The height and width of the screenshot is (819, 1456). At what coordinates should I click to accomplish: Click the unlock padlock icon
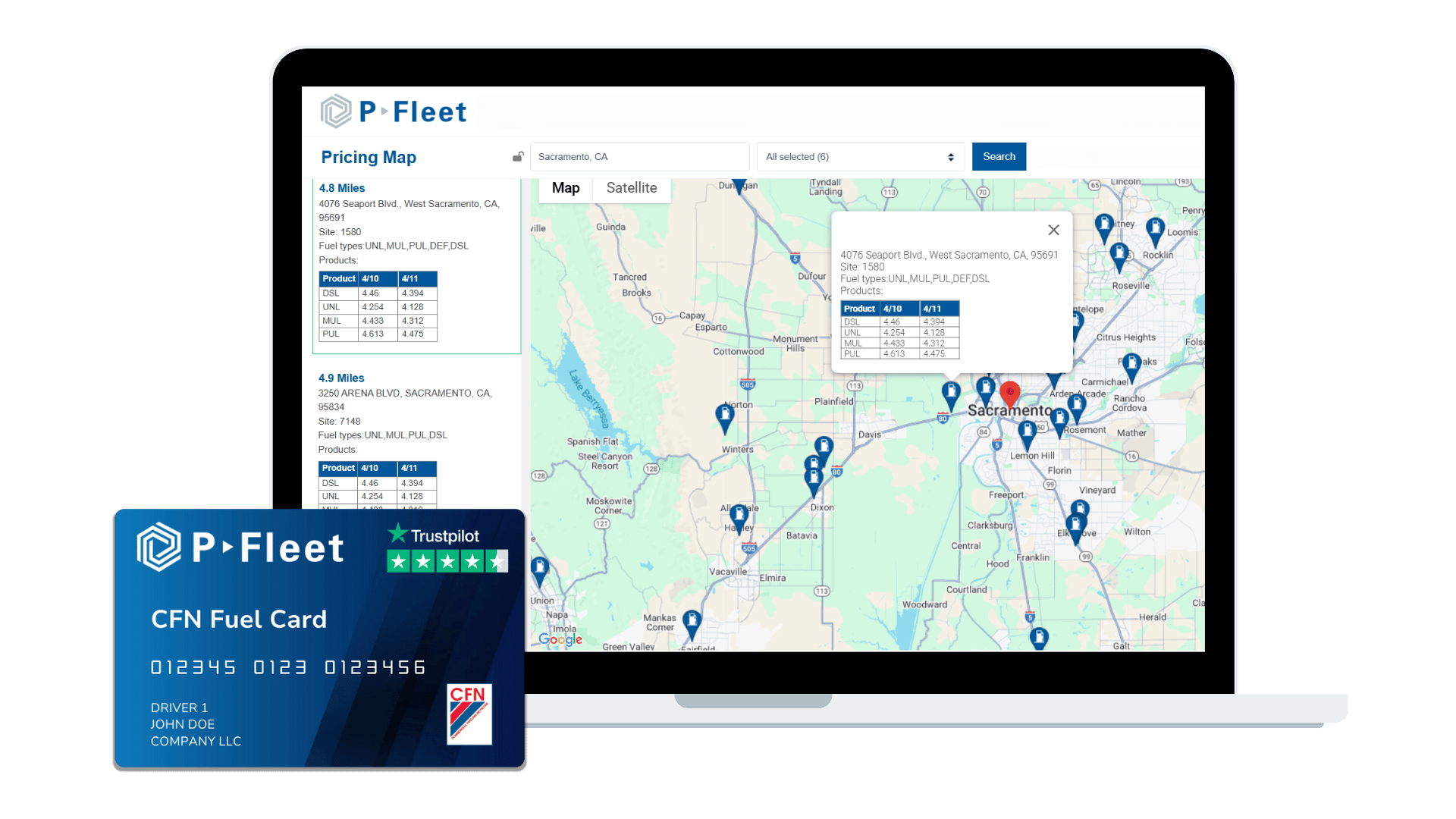click(x=518, y=157)
